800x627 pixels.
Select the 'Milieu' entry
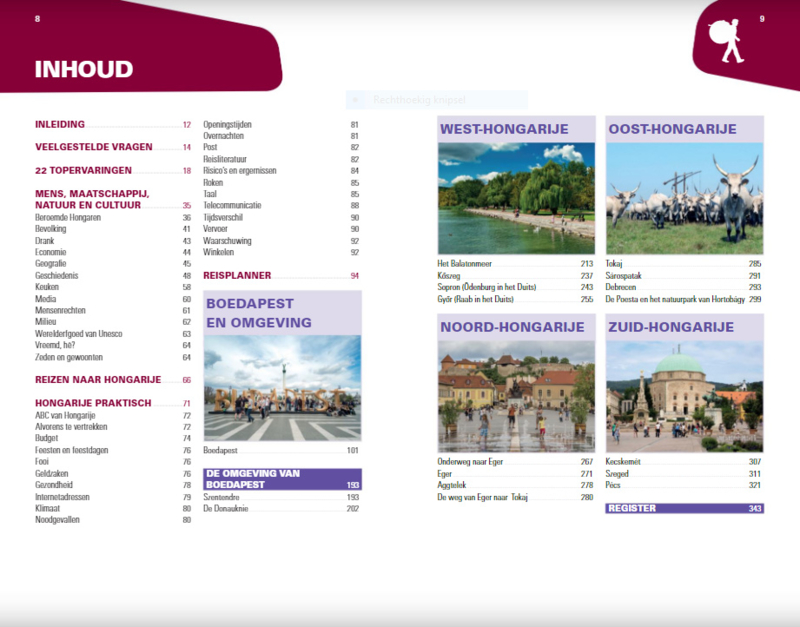point(113,321)
